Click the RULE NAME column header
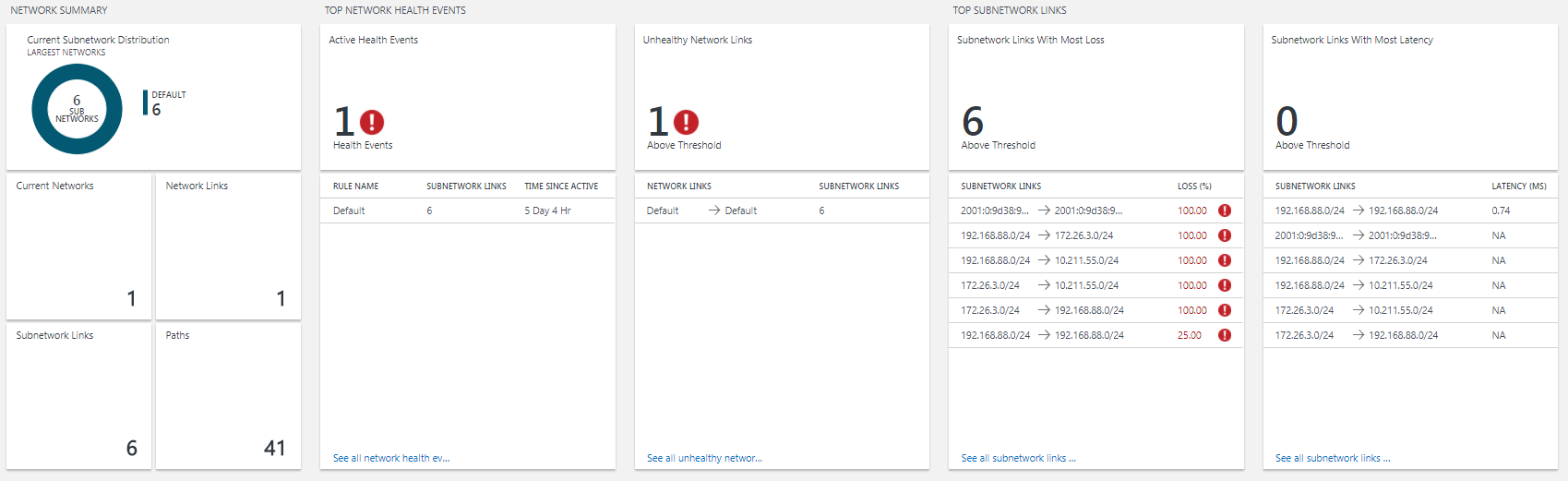The height and width of the screenshot is (481, 1568). 355,186
